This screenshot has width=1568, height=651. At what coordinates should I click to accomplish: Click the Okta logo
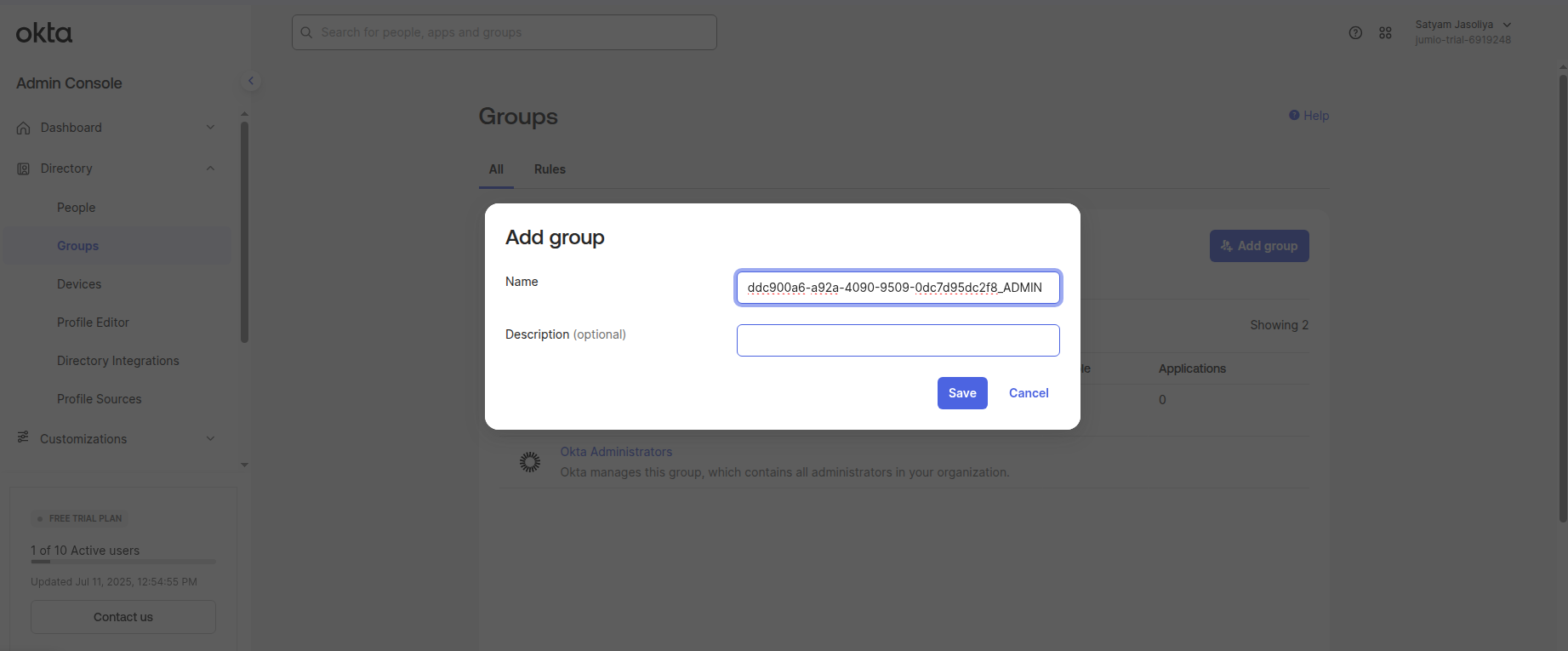click(x=44, y=33)
